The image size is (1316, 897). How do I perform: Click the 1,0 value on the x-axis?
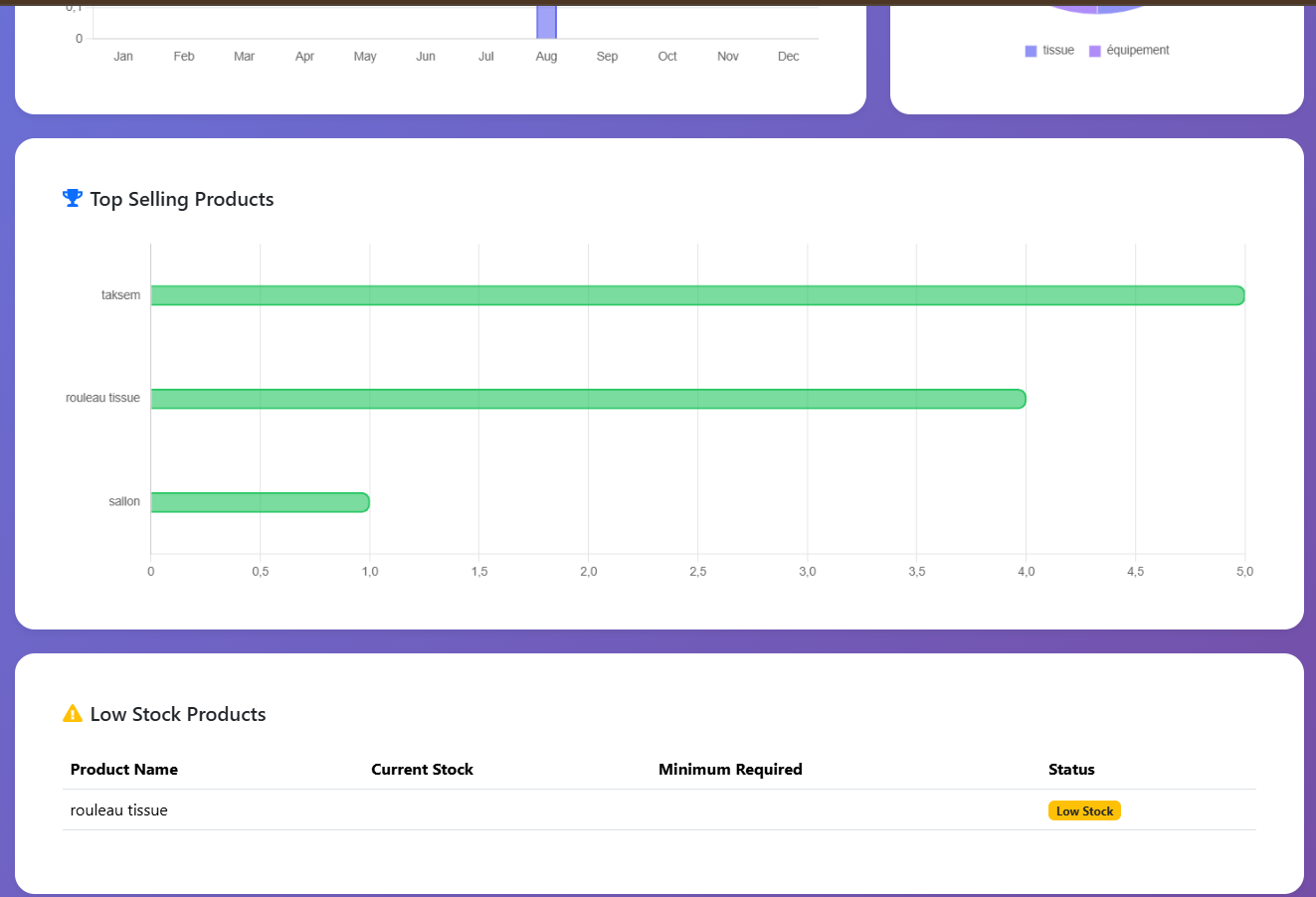click(x=369, y=572)
